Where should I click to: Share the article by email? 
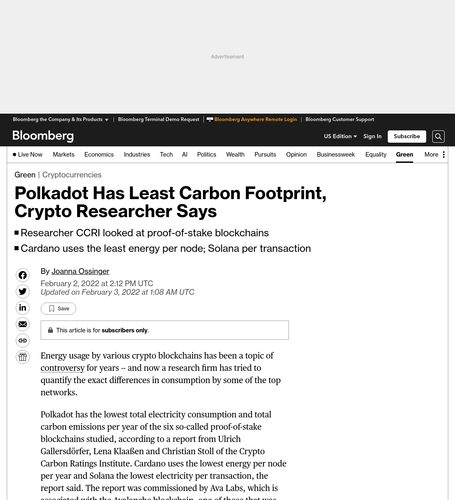click(x=23, y=324)
